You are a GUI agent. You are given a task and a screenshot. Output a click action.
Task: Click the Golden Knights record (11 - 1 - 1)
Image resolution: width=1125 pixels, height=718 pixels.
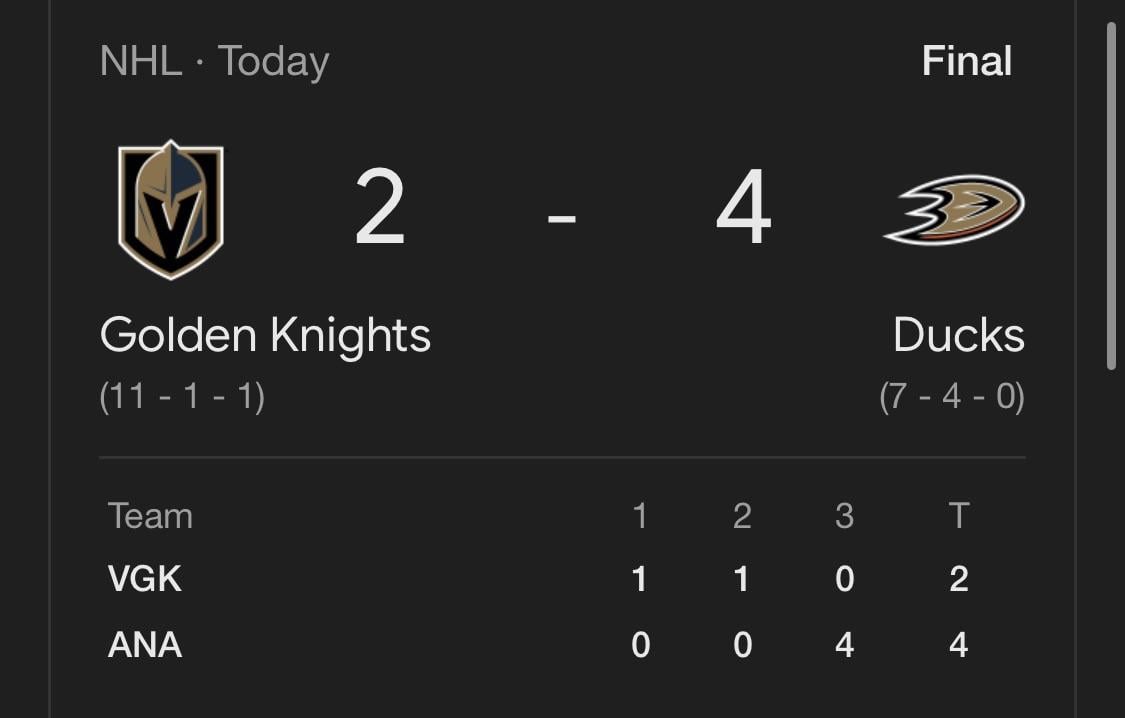182,397
